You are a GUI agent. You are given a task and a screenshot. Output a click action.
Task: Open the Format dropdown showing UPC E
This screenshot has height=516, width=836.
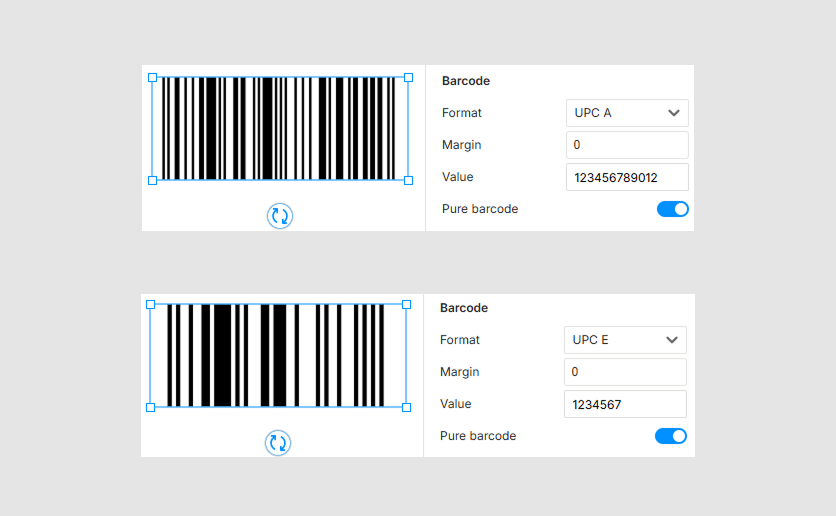pyautogui.click(x=625, y=340)
